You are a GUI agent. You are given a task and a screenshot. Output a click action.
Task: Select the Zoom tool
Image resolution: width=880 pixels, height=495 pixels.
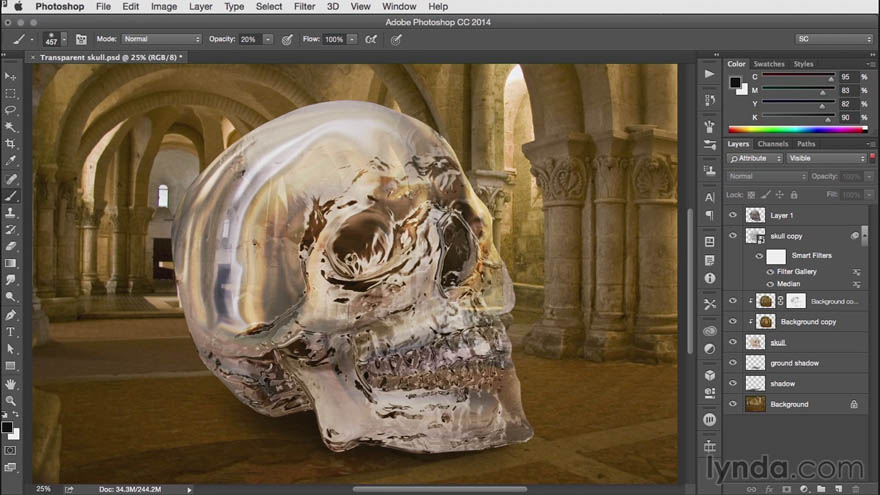10,401
